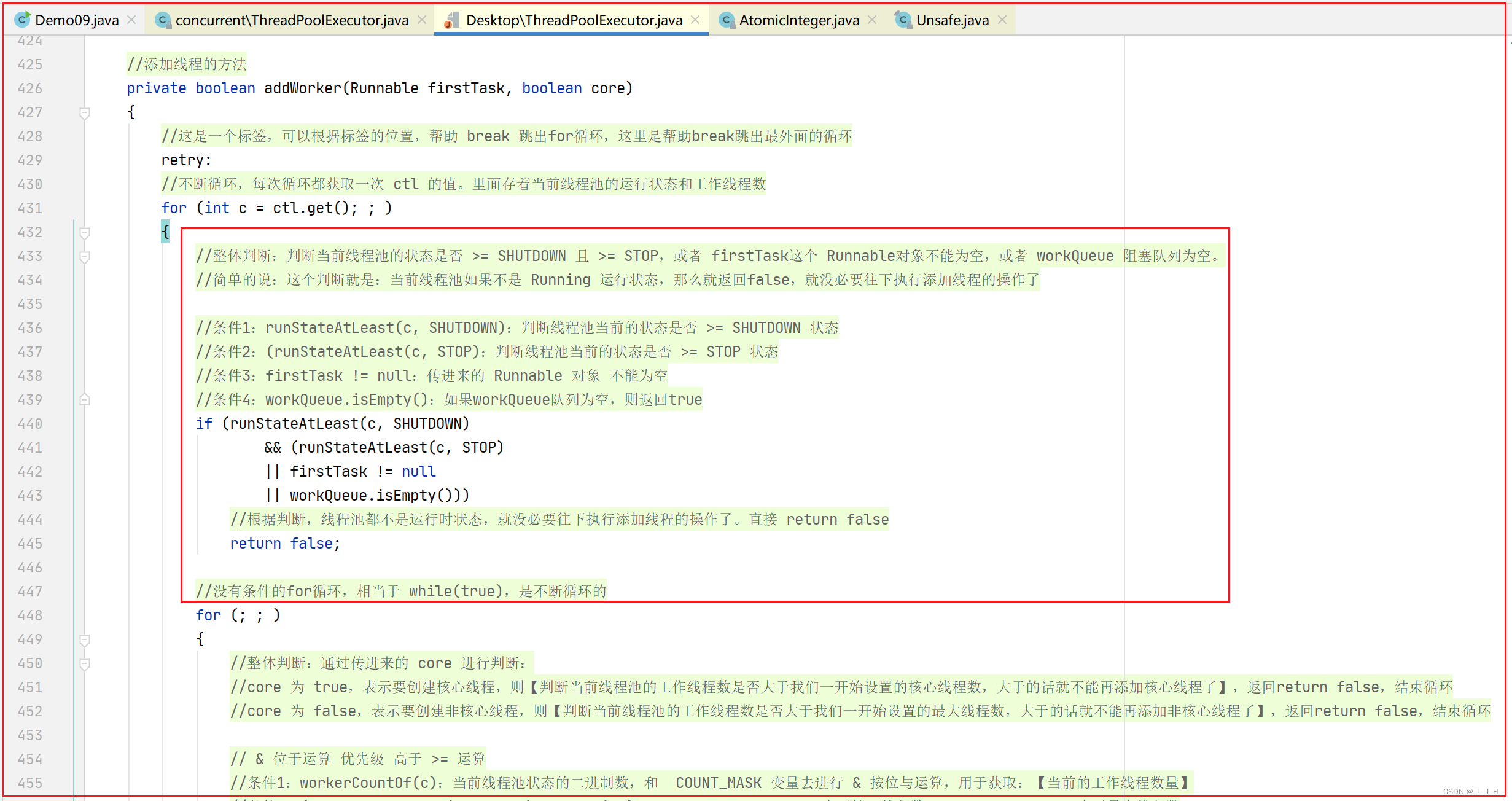Click the comment starting '//条件4: workQueue.isEmpty()'
The image size is (1512, 801).
[x=449, y=400]
